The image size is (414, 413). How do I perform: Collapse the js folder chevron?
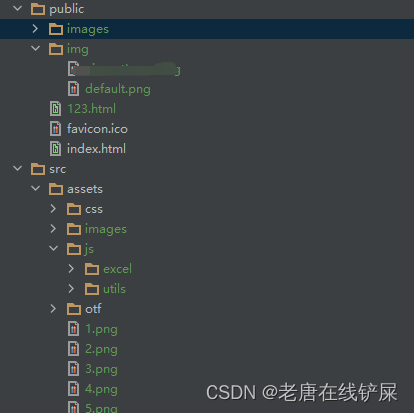[x=53, y=248]
